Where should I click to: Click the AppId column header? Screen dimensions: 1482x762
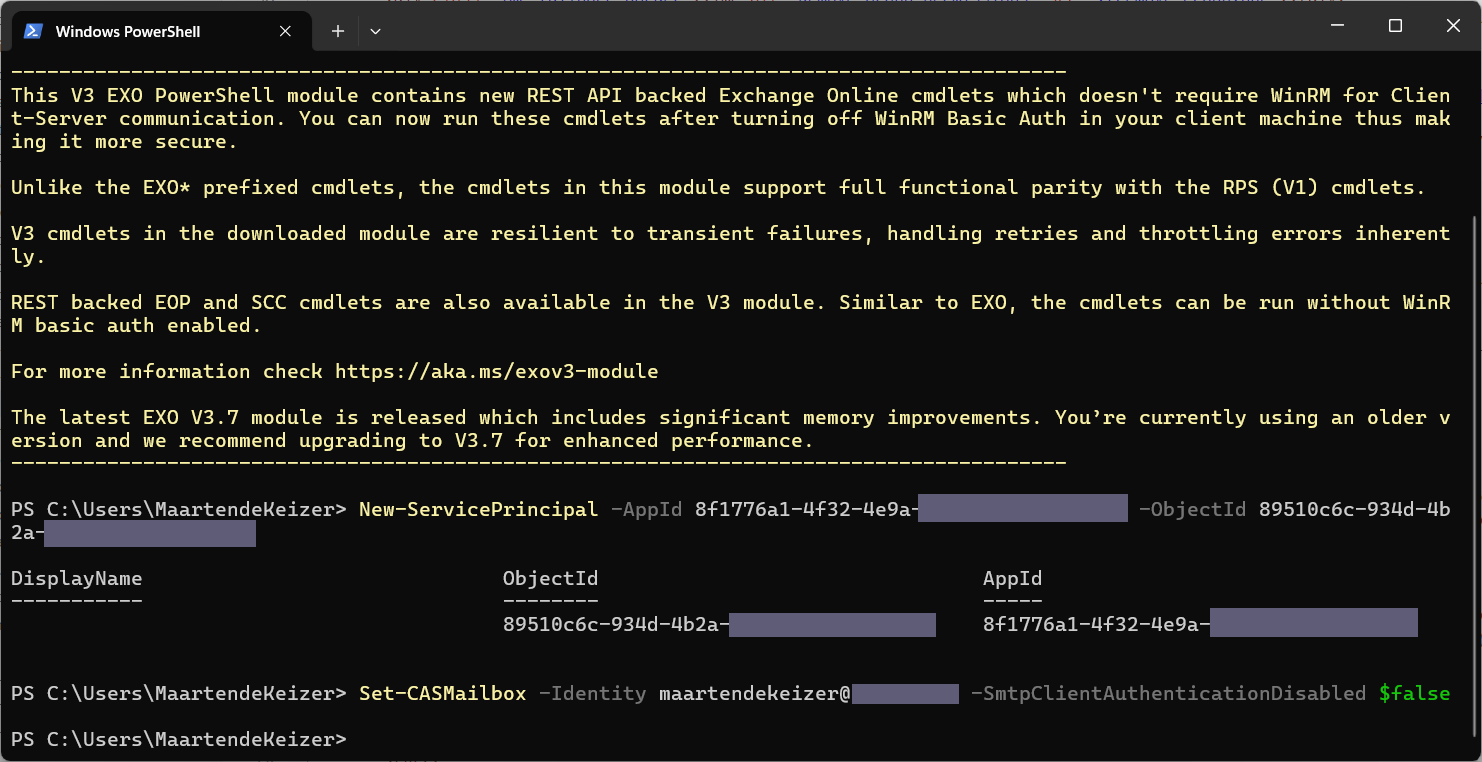pyautogui.click(x=1012, y=579)
